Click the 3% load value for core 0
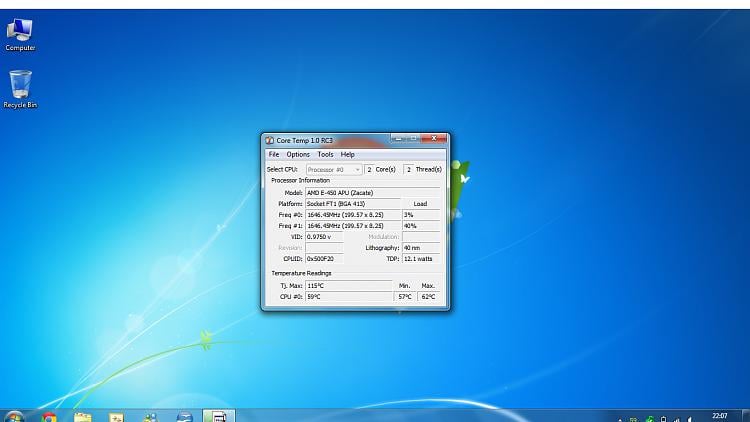The image size is (750, 422). click(x=421, y=215)
